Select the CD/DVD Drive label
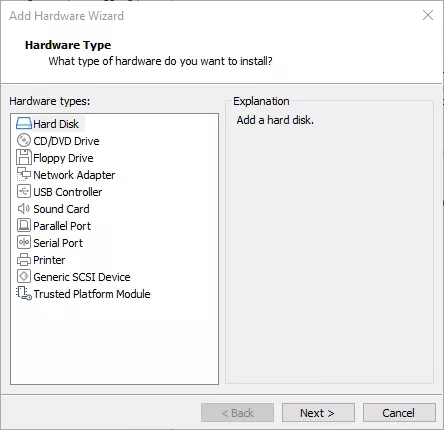 click(66, 141)
